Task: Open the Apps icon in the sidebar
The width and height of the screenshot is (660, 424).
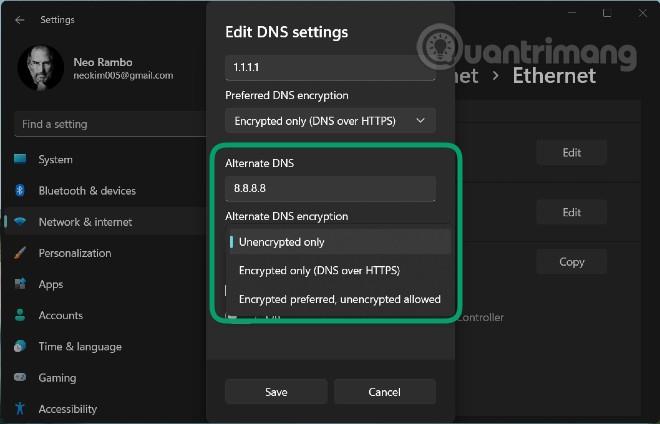Action: pos(20,284)
